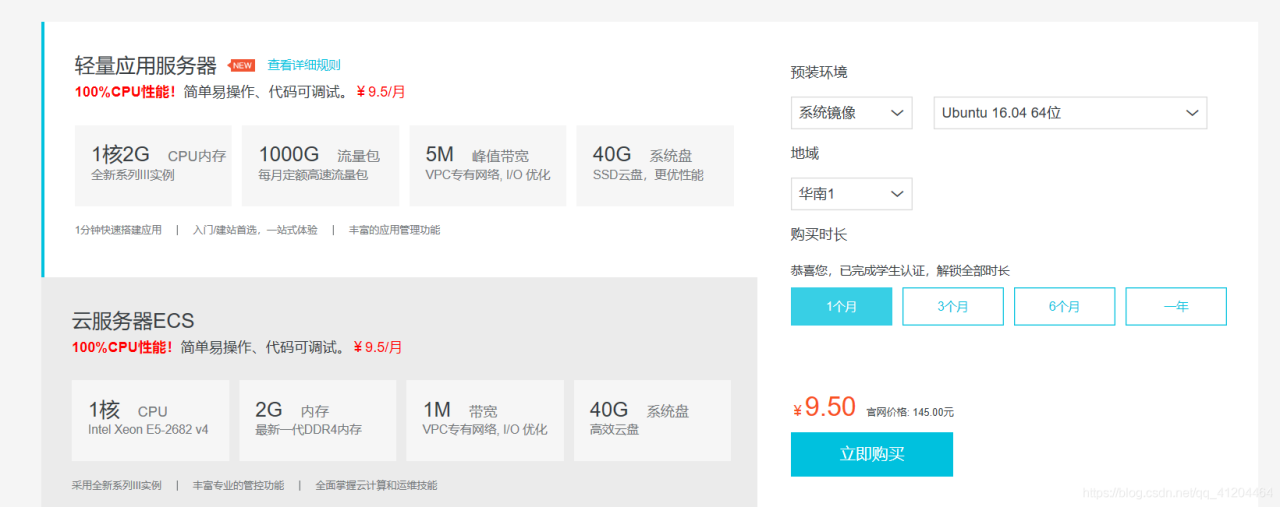1280x507 pixels.
Task: Choose the 3个月 purchase duration
Action: [952, 307]
